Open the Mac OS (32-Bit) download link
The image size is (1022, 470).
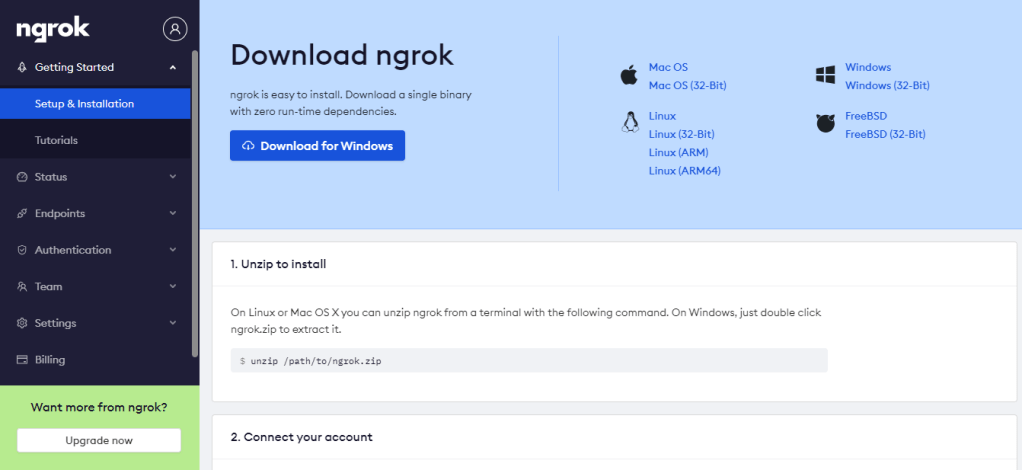click(687, 86)
